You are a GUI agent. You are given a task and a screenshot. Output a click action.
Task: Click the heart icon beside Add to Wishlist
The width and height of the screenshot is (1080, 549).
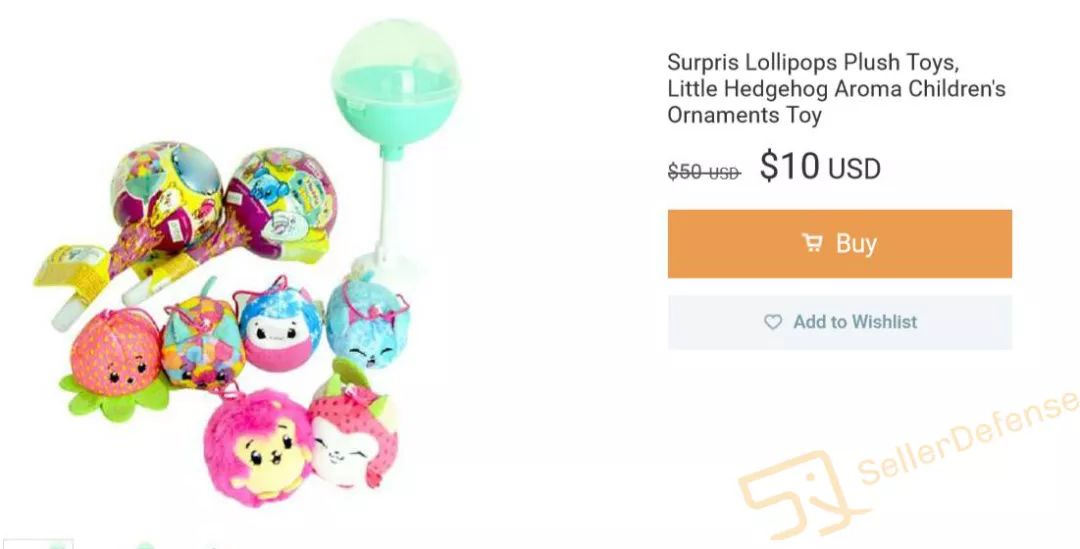point(773,322)
